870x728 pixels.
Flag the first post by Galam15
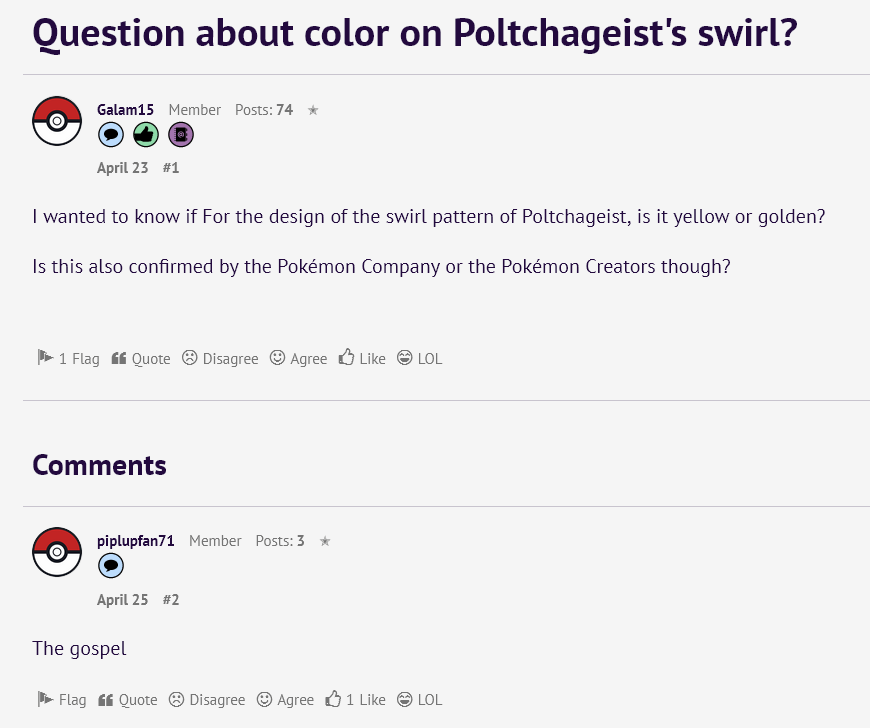click(68, 358)
